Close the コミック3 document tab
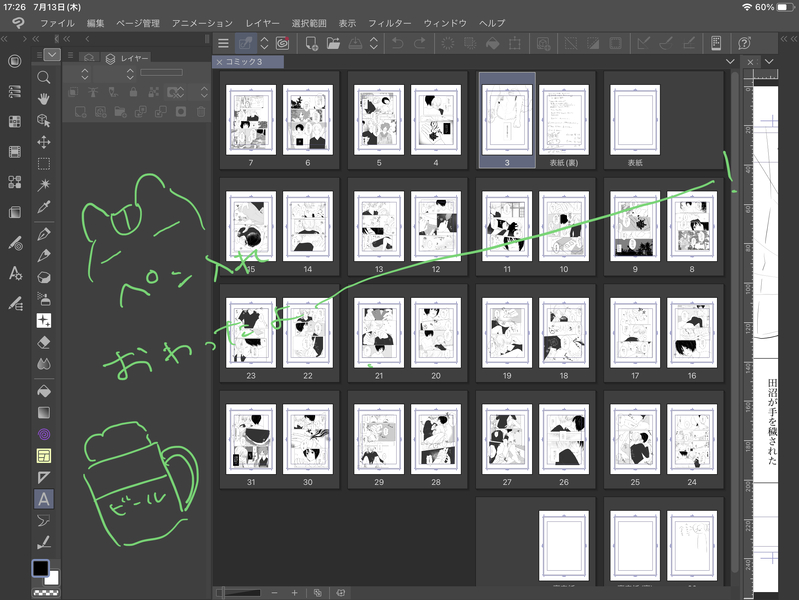 click(x=220, y=62)
